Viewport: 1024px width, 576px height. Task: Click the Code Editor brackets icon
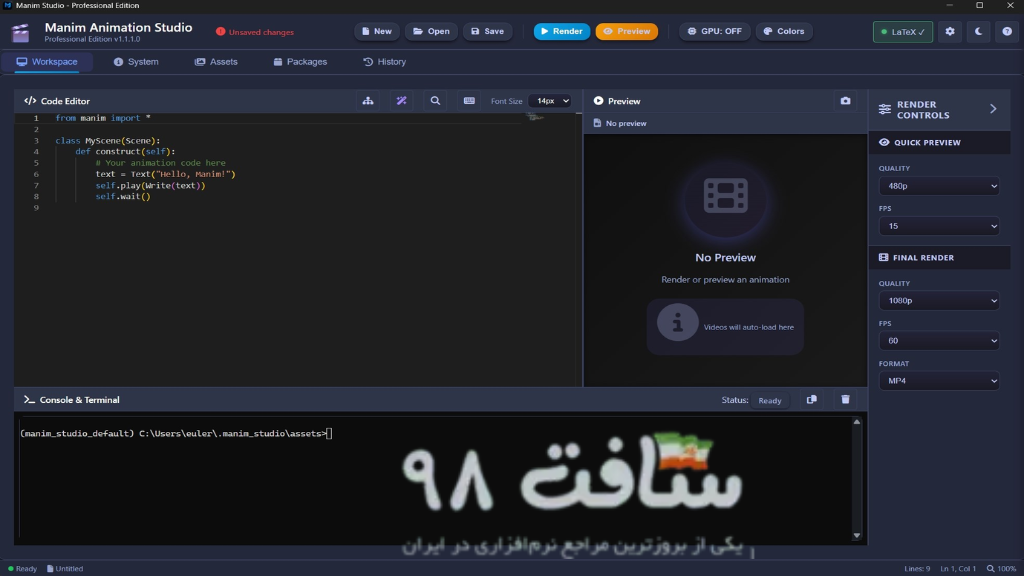[30, 101]
